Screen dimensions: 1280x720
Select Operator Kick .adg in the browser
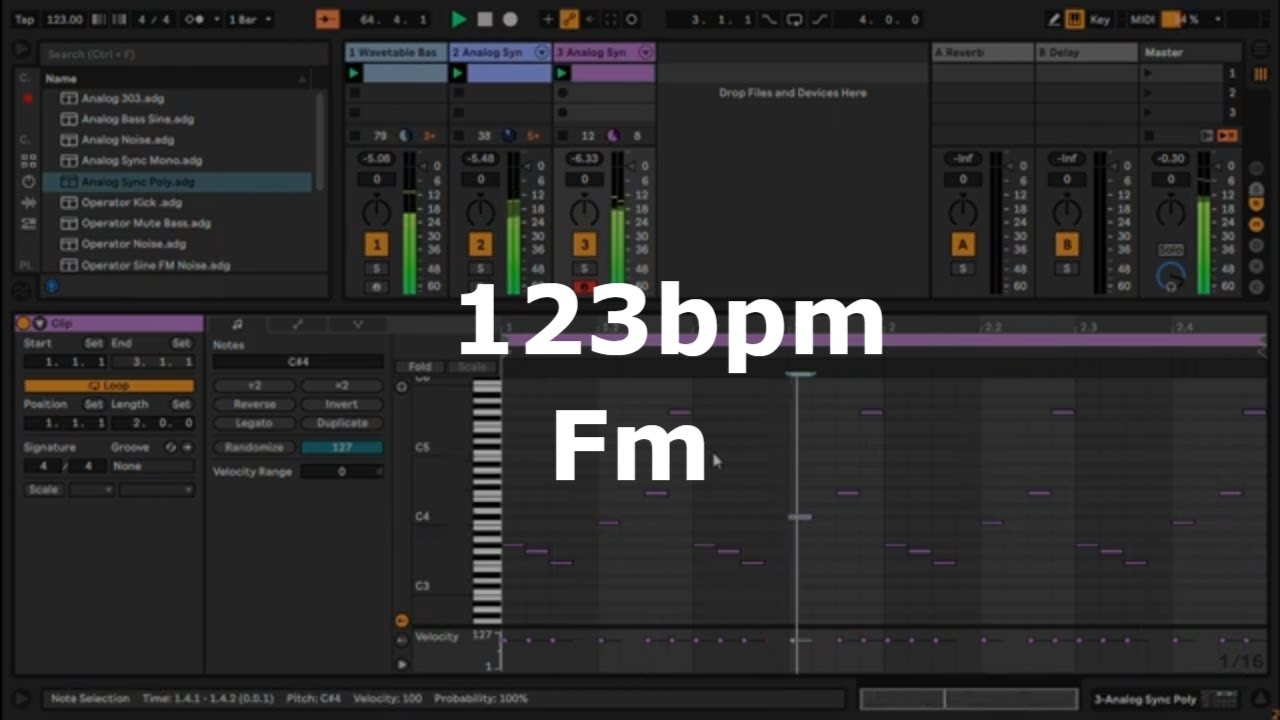coord(132,203)
